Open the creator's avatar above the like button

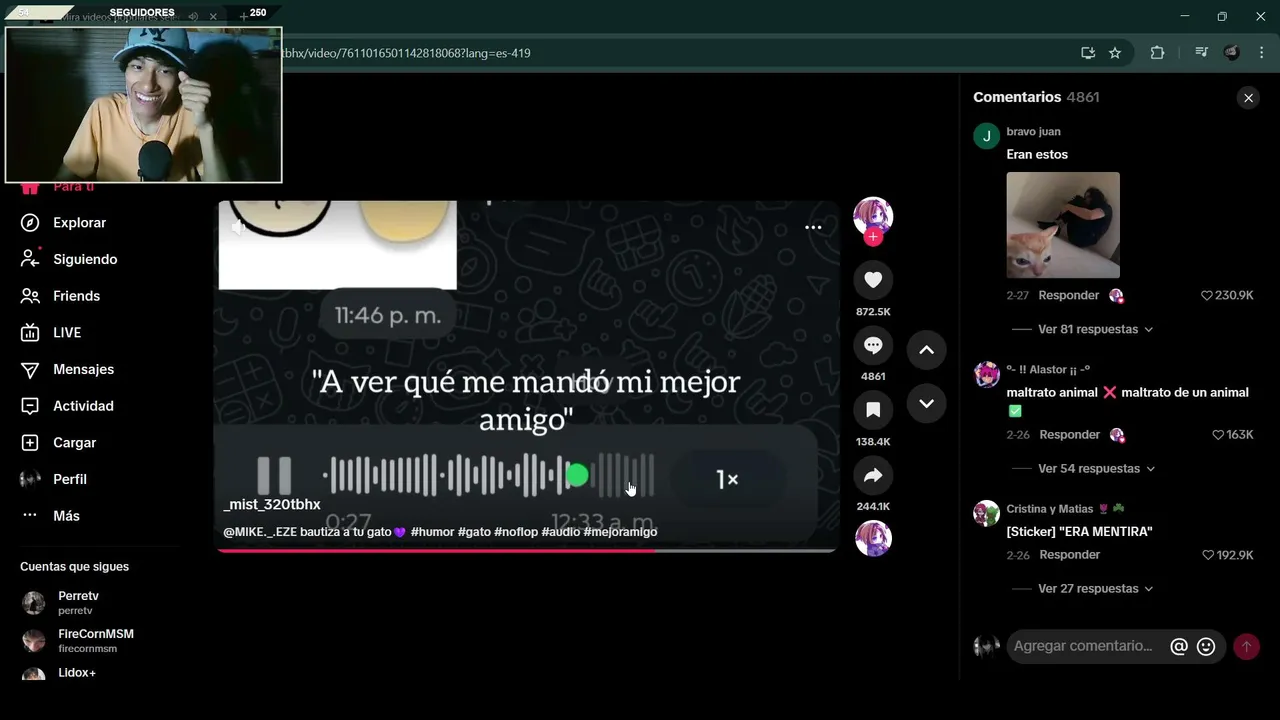click(x=873, y=216)
